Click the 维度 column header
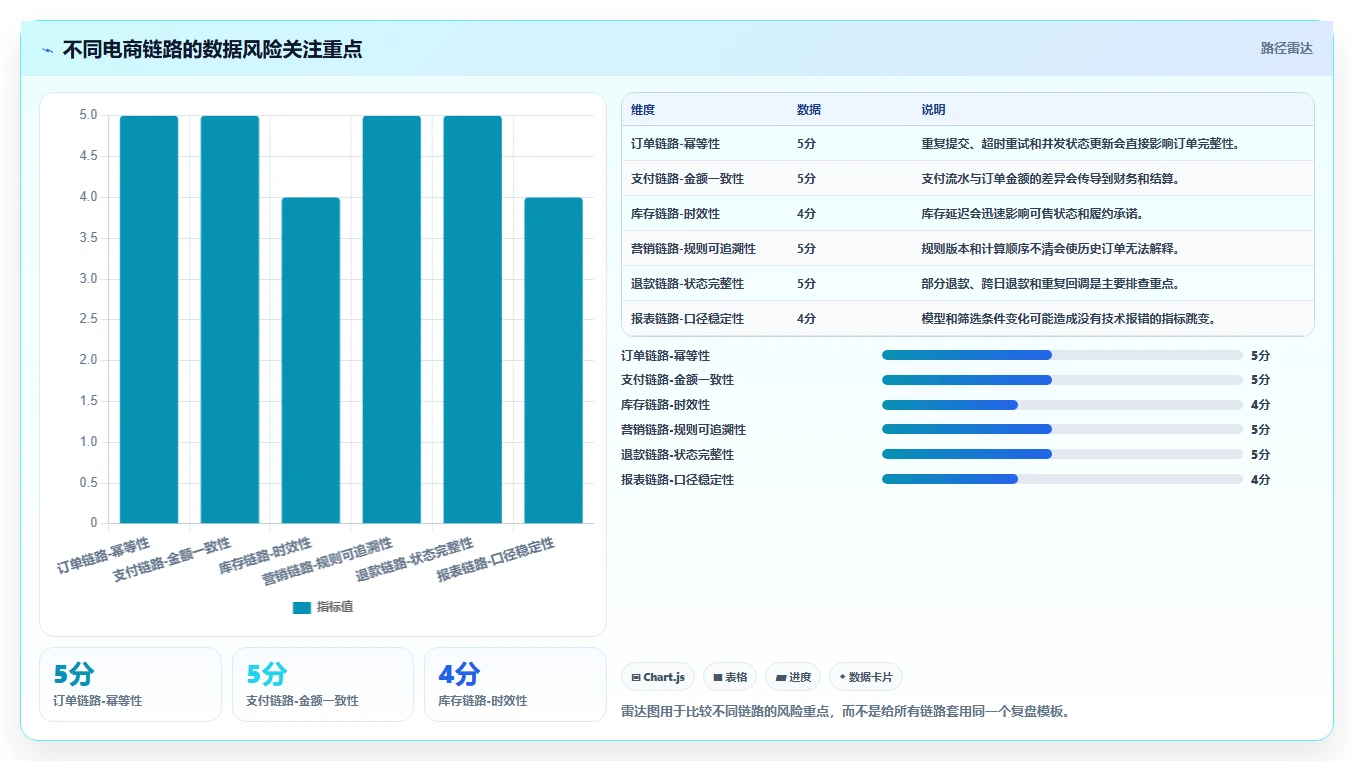Viewport: 1354px width, 761px height. coord(643,110)
